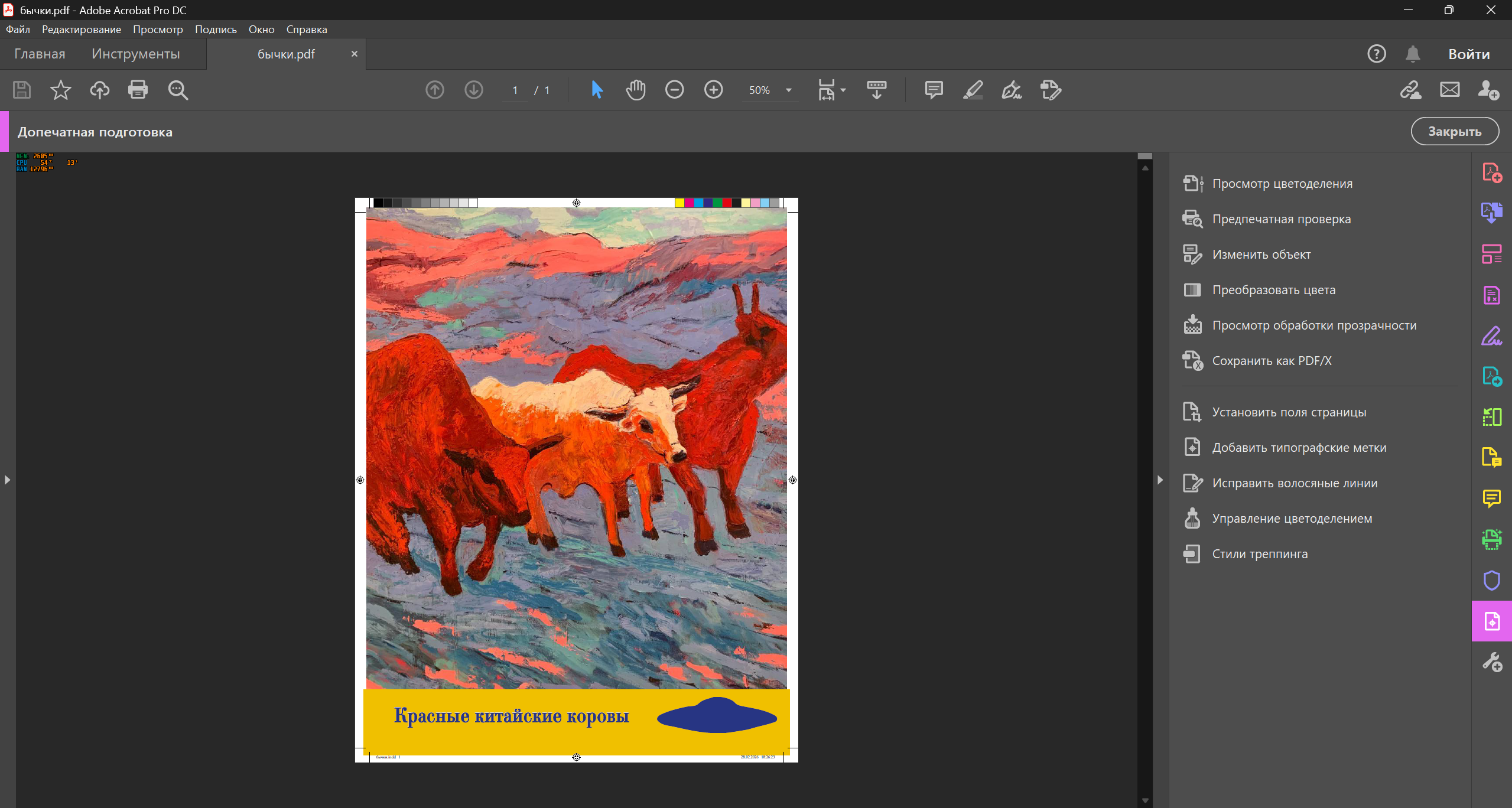1512x808 pixels.
Task: Open the Sign document pen tool
Action: pos(1012,90)
